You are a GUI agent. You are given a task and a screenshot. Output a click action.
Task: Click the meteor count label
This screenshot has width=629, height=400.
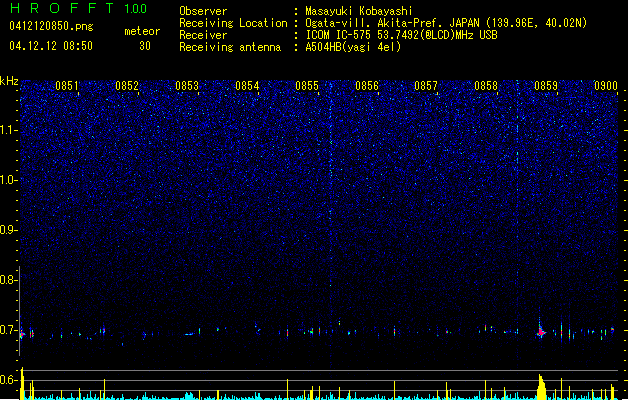coord(142,31)
